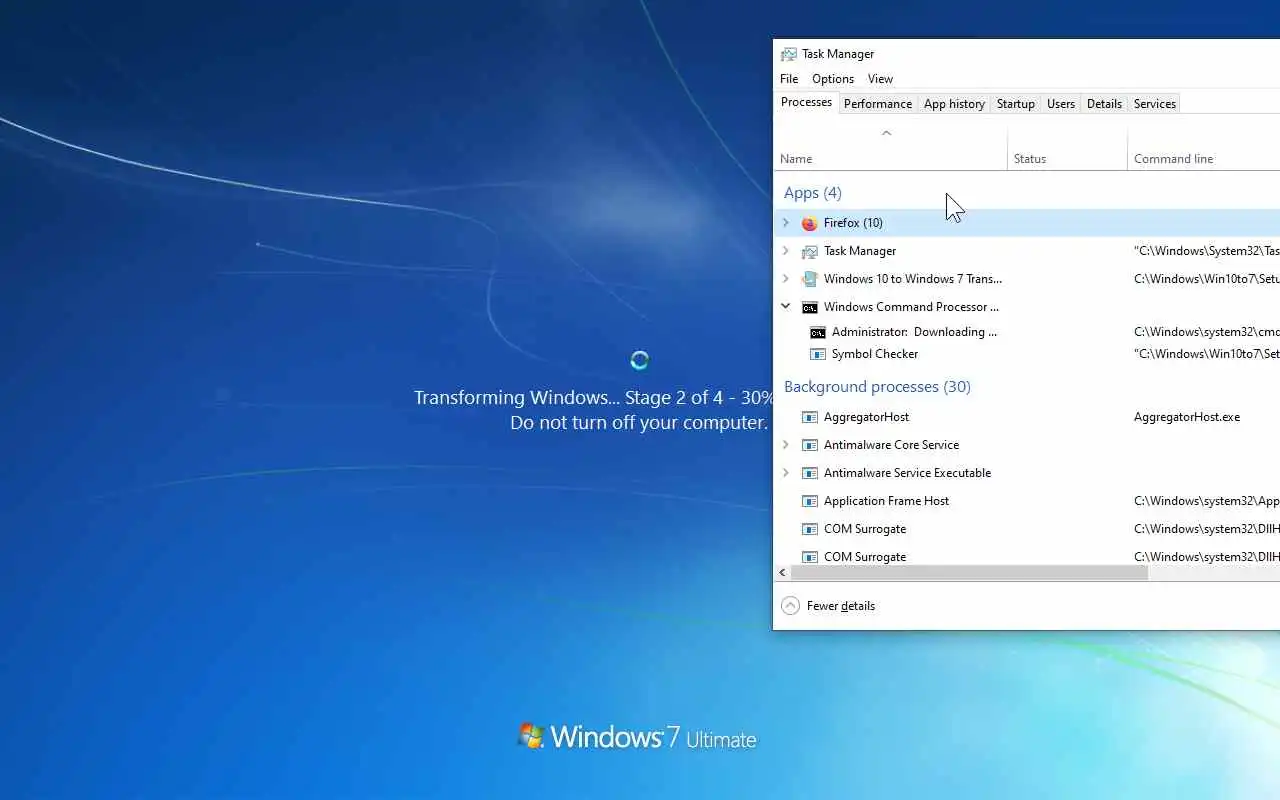The height and width of the screenshot is (800, 1280).
Task: Switch to the Performance tab
Action: (x=878, y=104)
